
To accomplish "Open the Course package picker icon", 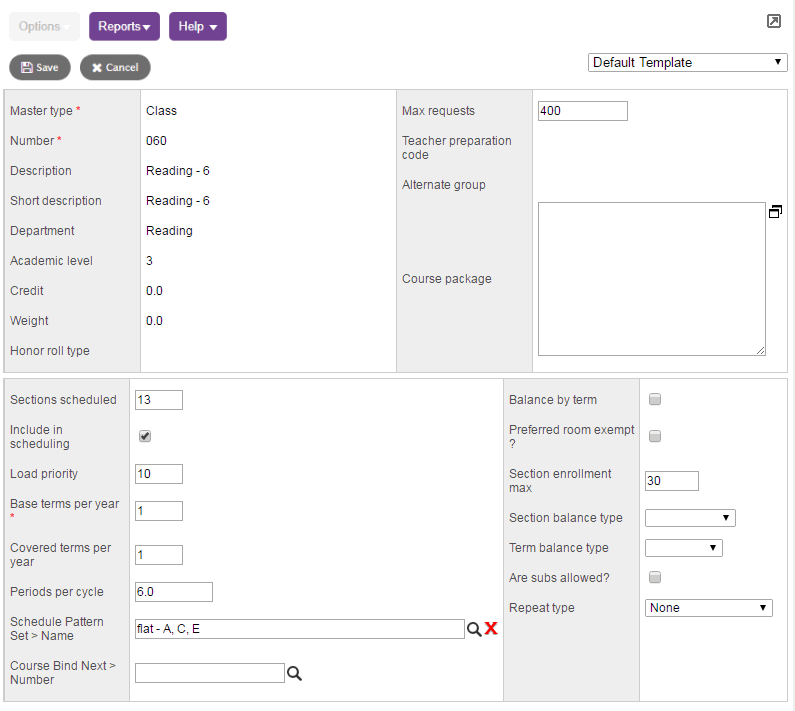I will 775,212.
